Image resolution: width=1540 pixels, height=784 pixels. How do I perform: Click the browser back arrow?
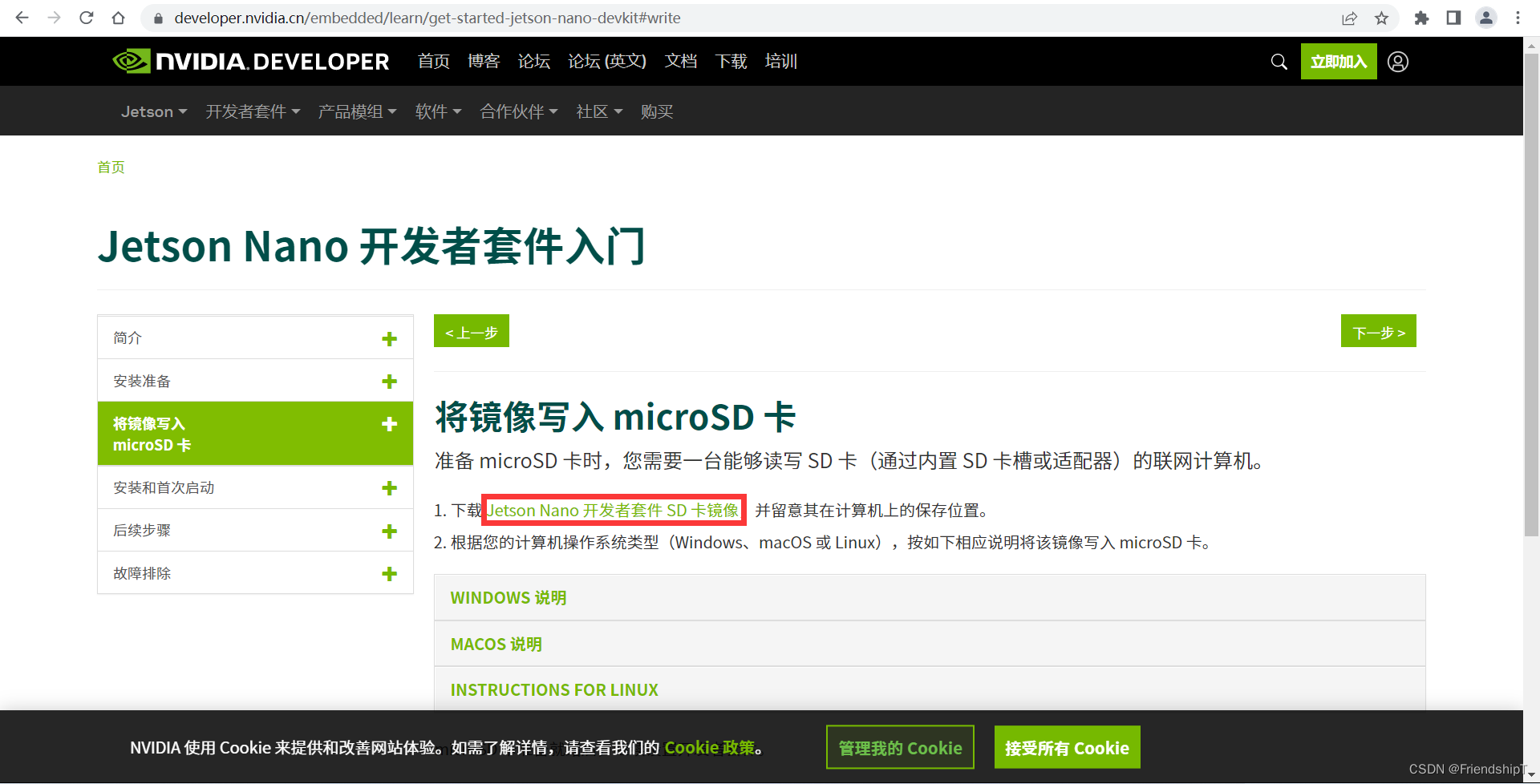click(22, 18)
